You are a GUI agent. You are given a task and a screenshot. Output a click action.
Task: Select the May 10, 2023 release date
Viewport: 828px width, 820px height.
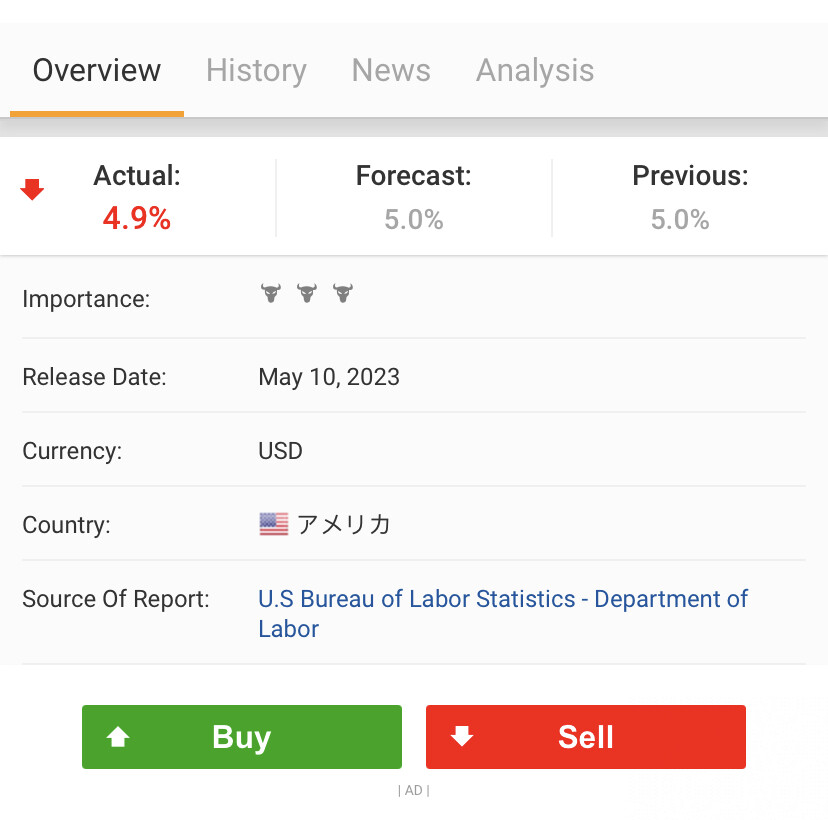pos(329,377)
